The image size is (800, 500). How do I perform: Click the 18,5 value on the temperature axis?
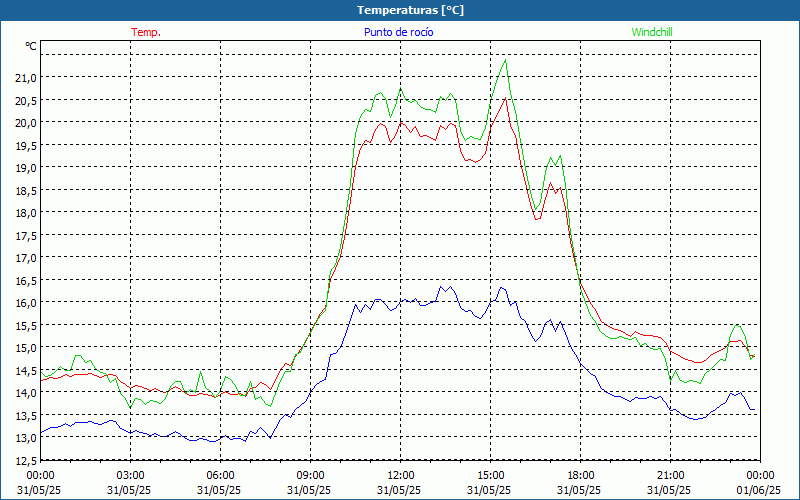(x=27, y=190)
